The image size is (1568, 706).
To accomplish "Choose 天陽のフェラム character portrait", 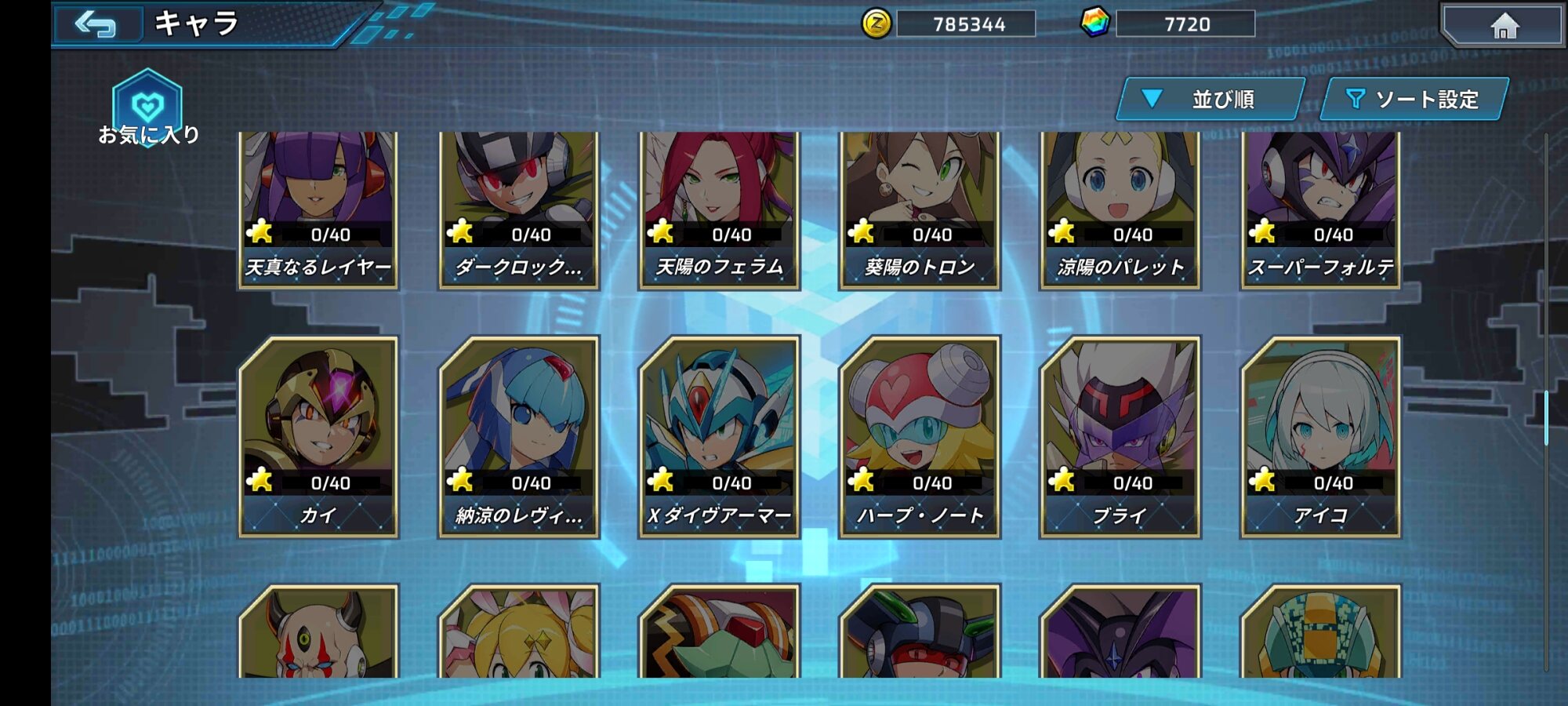I will tap(720, 210).
